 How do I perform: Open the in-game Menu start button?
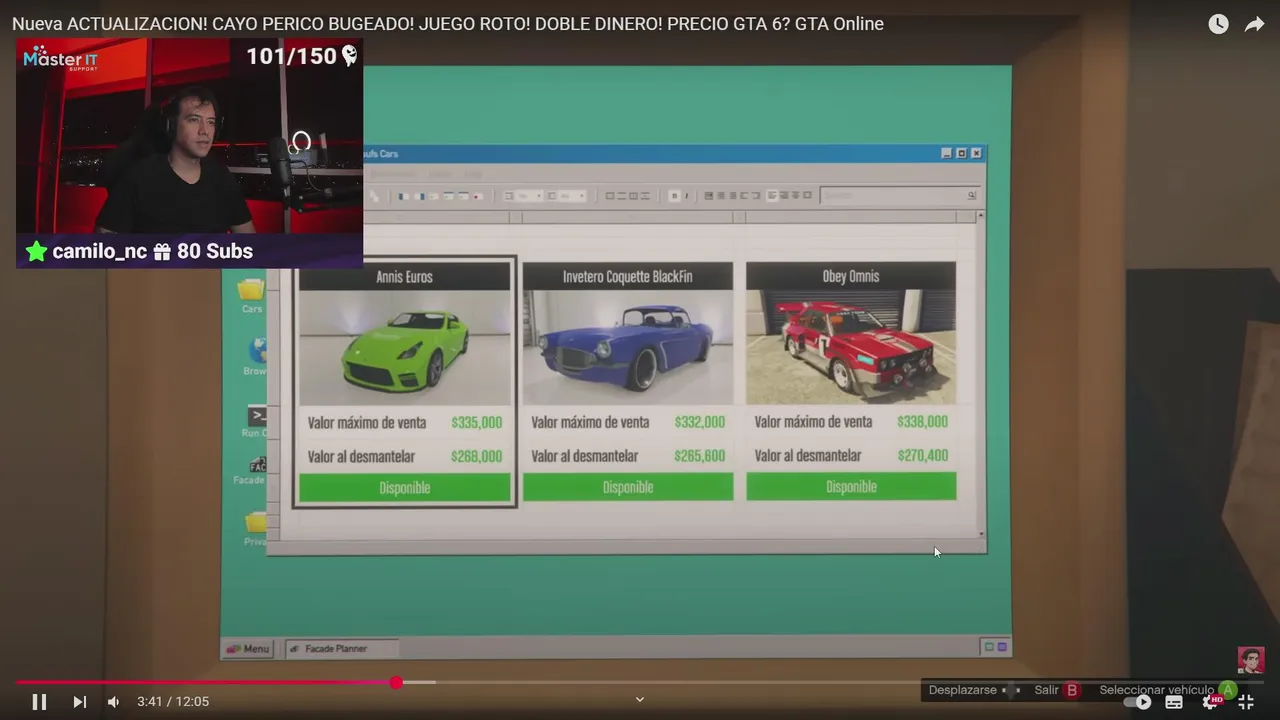click(247, 649)
